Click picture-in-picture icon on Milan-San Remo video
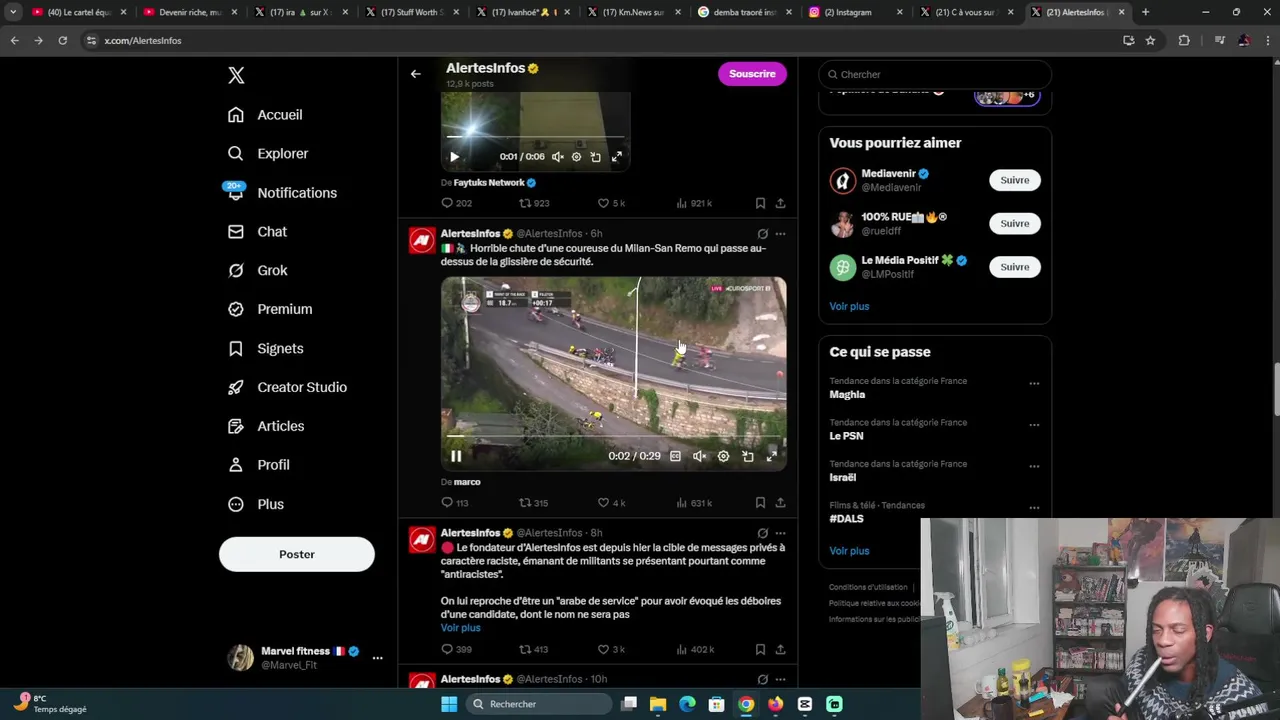The height and width of the screenshot is (720, 1280). point(747,456)
